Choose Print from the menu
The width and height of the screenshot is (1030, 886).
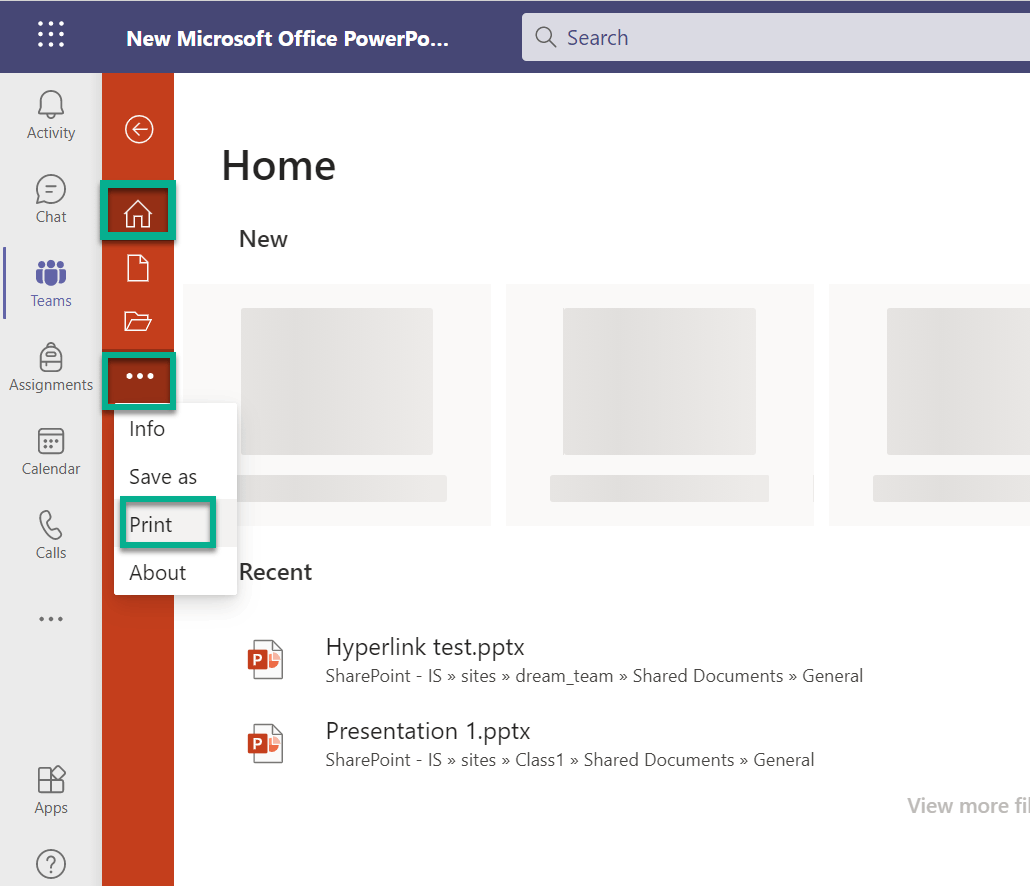click(x=175, y=525)
